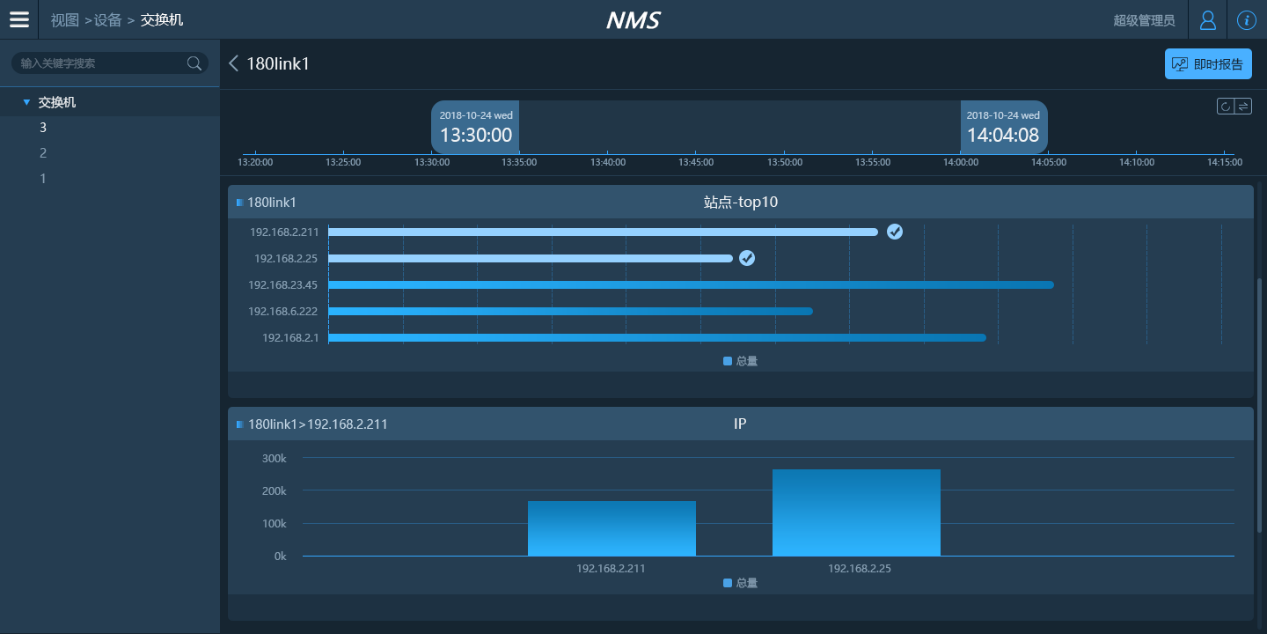The height and width of the screenshot is (634, 1267).
Task: Collapse the 交换机 tree node
Action: (27, 102)
